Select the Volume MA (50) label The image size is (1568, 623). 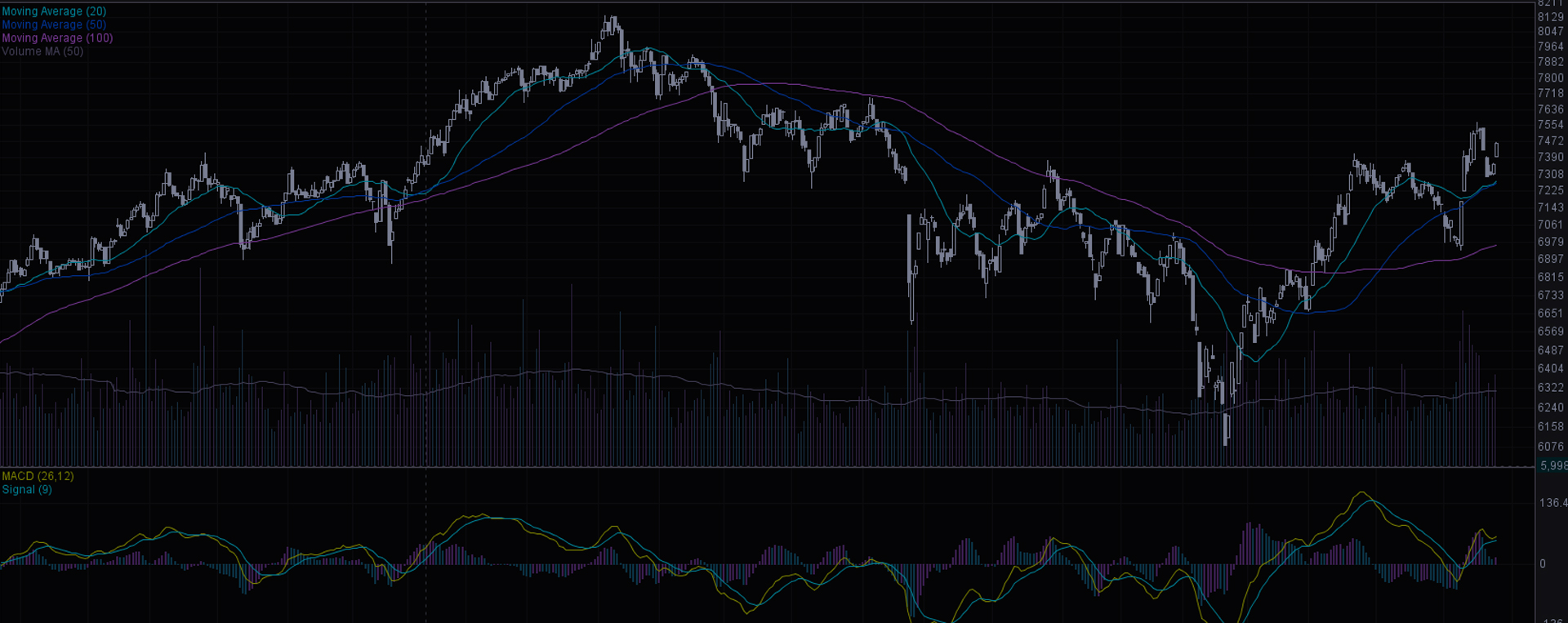[42, 51]
